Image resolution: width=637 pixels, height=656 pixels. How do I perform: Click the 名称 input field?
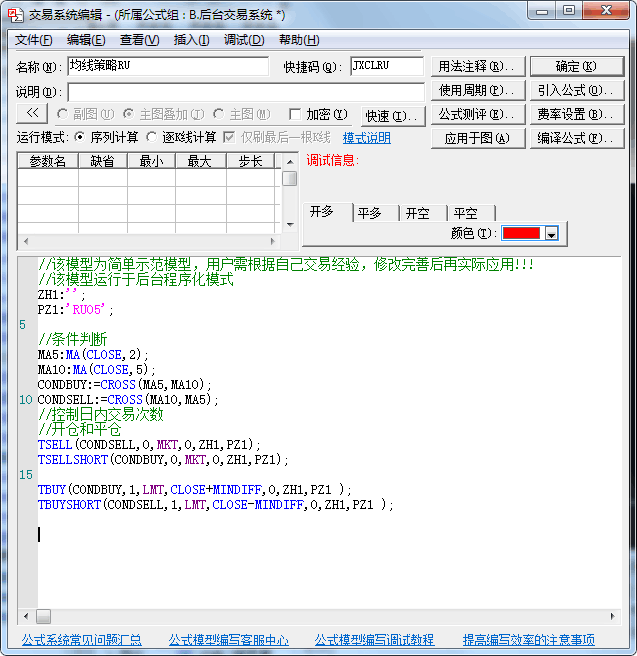(168, 66)
